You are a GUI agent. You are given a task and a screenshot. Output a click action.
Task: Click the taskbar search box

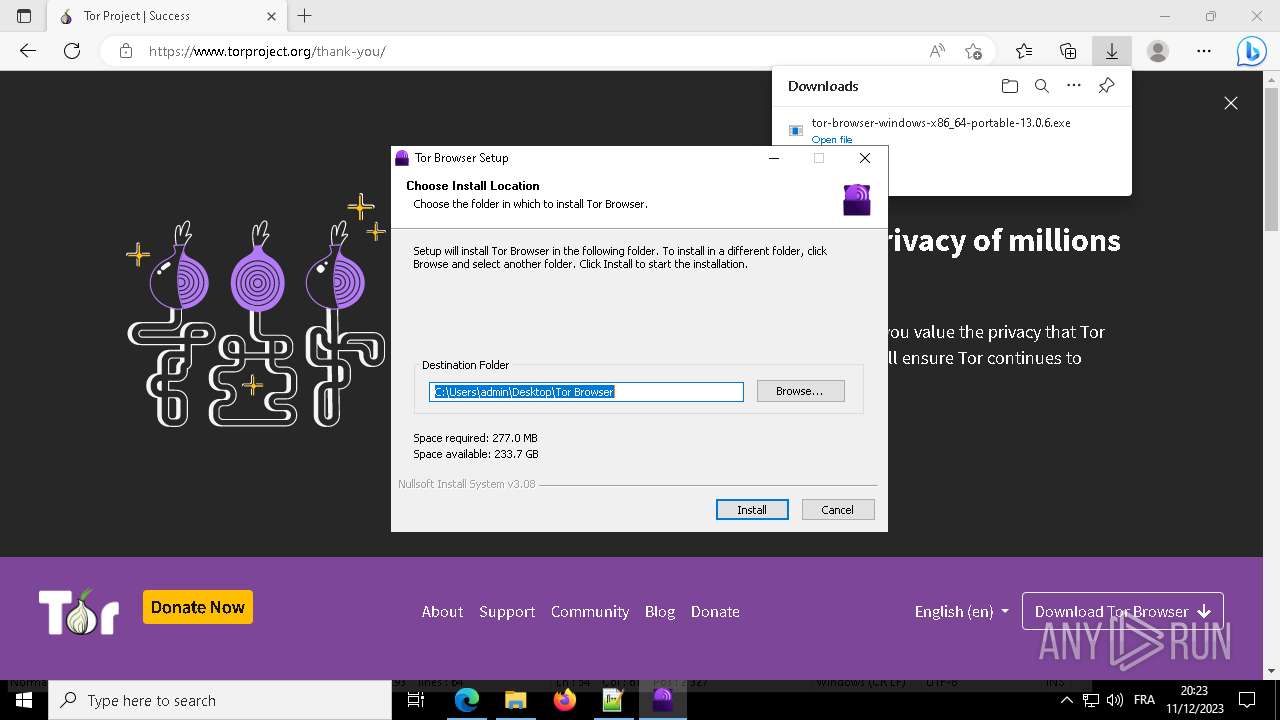coord(220,700)
